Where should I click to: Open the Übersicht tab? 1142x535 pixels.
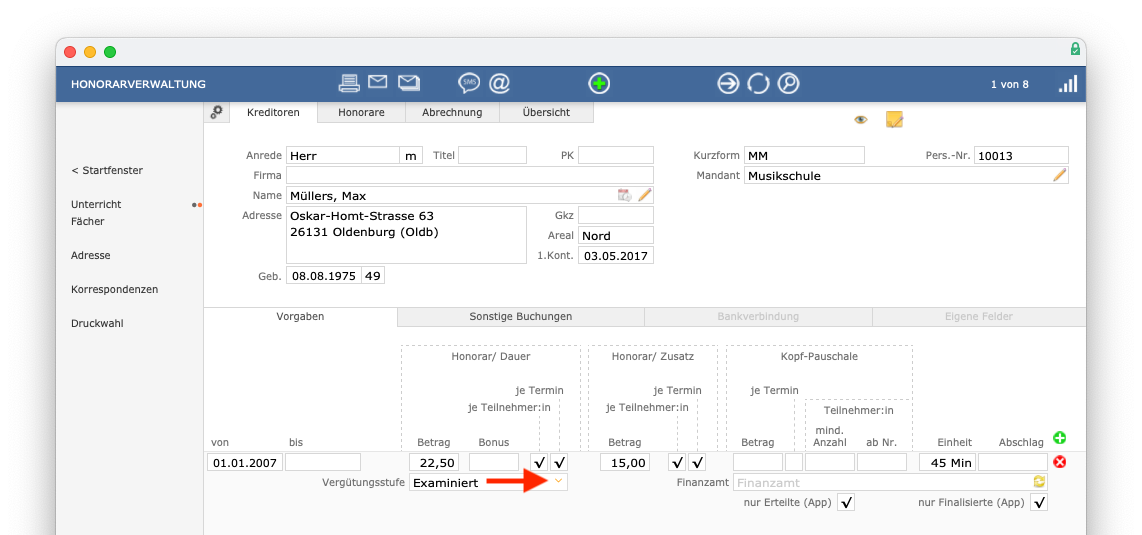point(546,112)
